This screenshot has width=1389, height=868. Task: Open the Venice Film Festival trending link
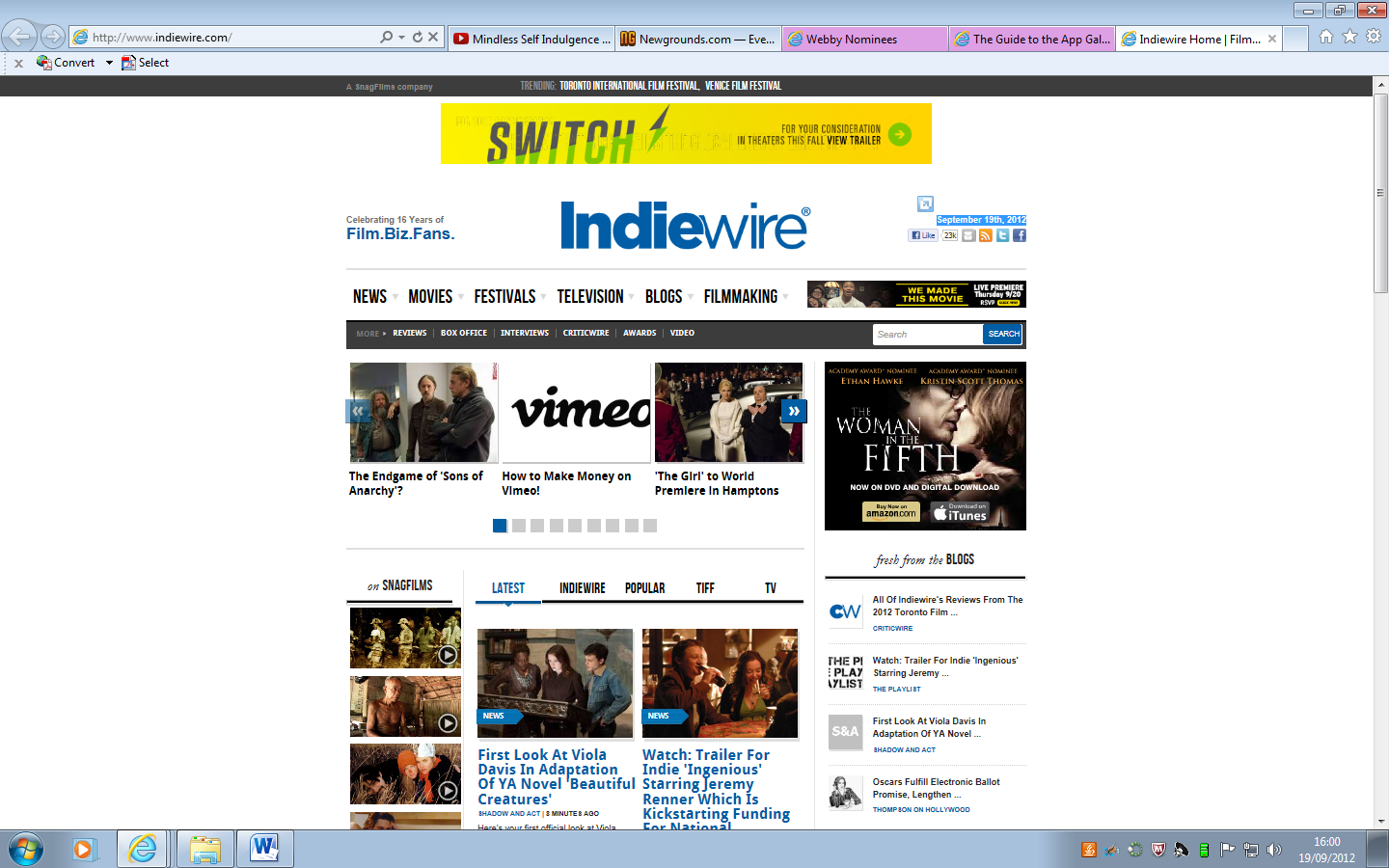pos(743,86)
